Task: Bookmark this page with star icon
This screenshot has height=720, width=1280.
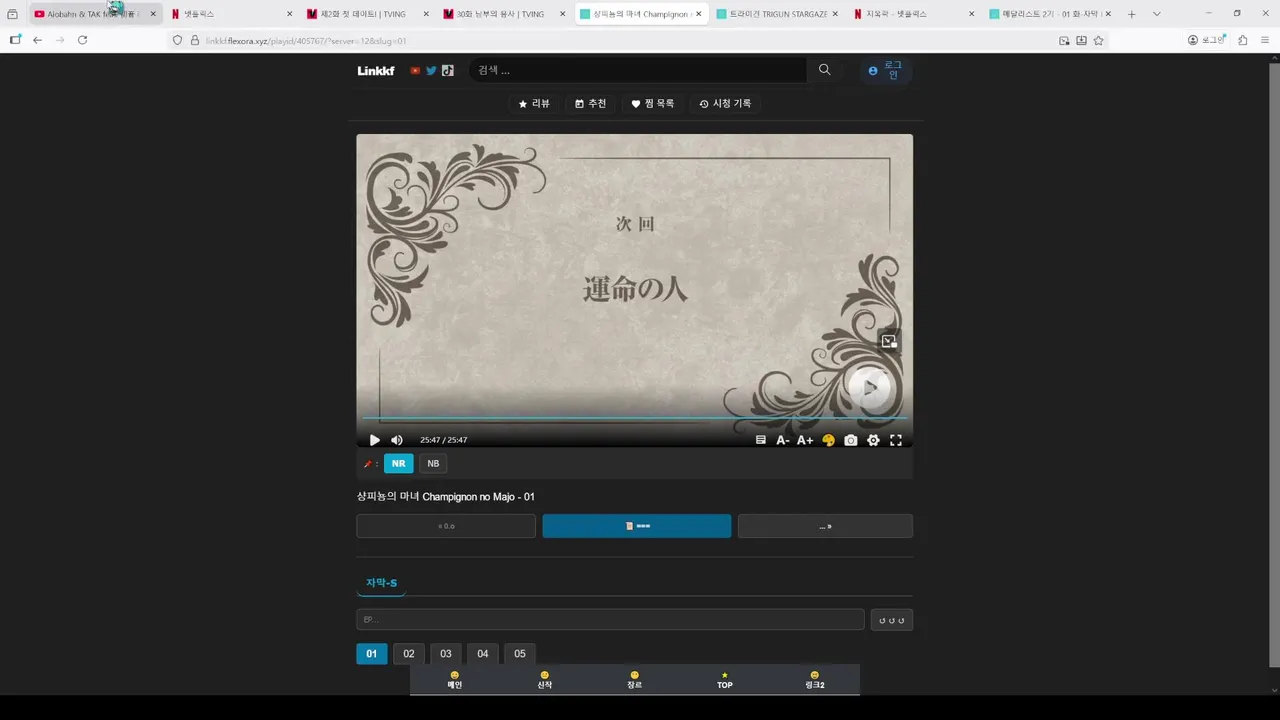Action: tap(1098, 40)
